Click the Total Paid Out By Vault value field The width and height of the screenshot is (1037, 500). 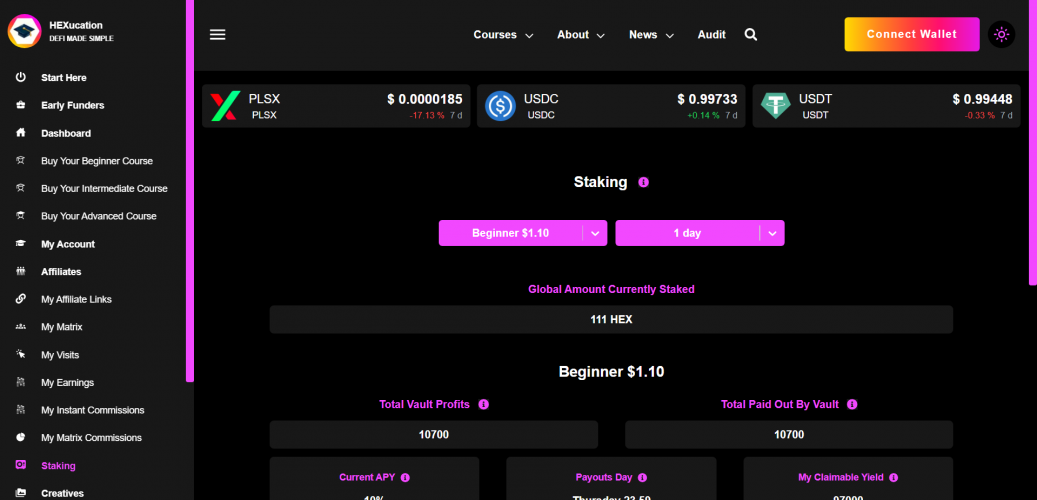click(x=789, y=435)
